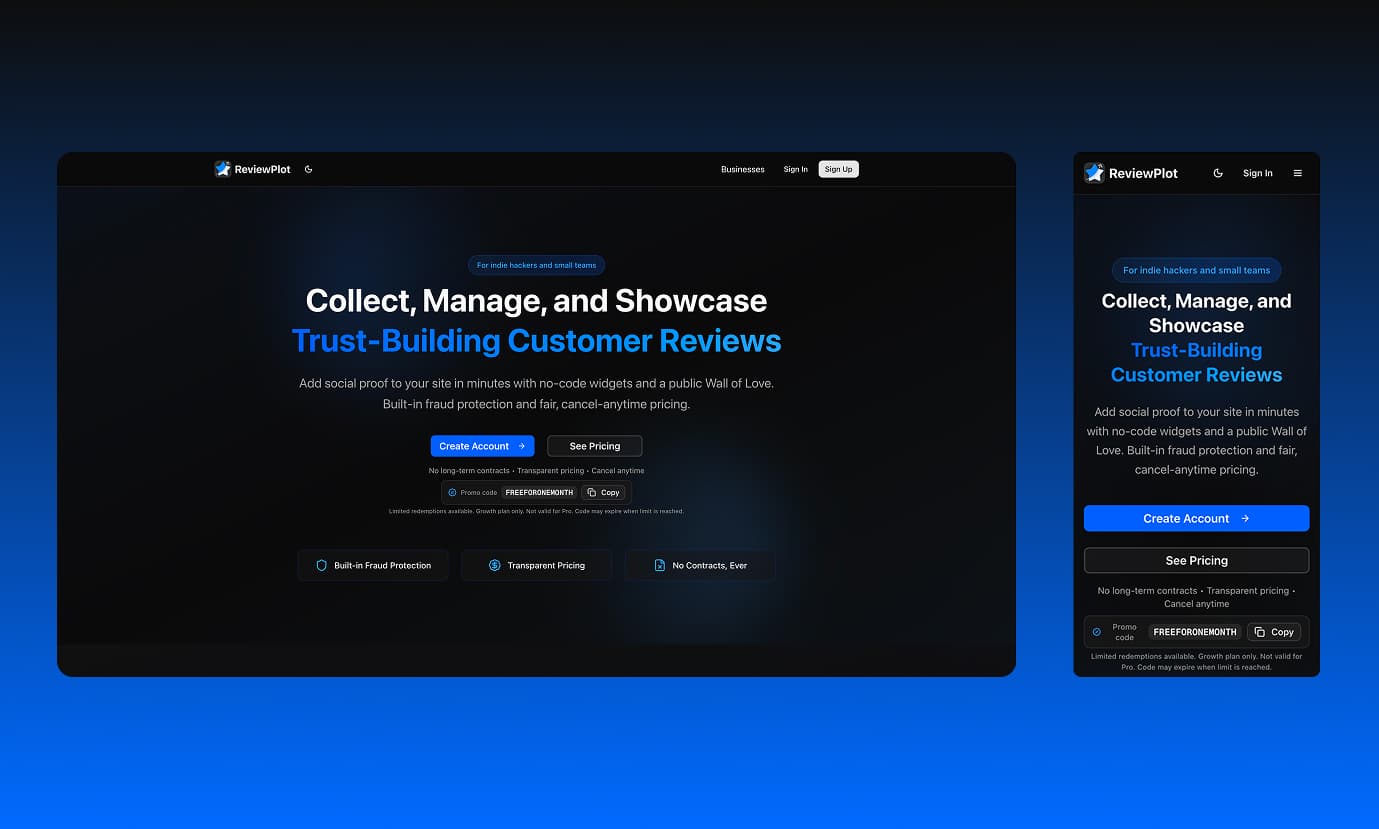Open See Pricing in the desktop hero

(x=594, y=446)
